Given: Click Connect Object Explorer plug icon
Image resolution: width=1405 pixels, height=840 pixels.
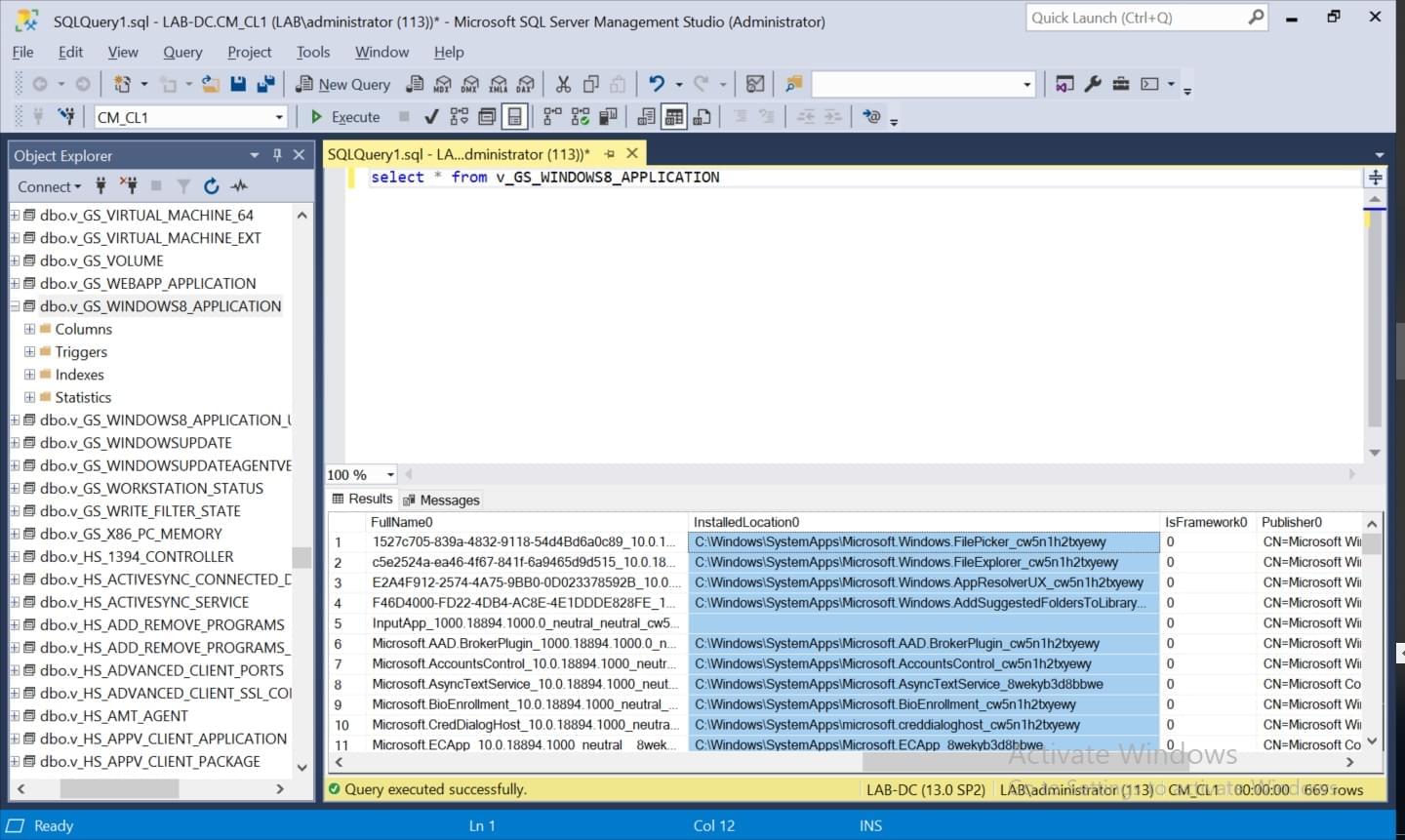Looking at the screenshot, I should [x=100, y=185].
